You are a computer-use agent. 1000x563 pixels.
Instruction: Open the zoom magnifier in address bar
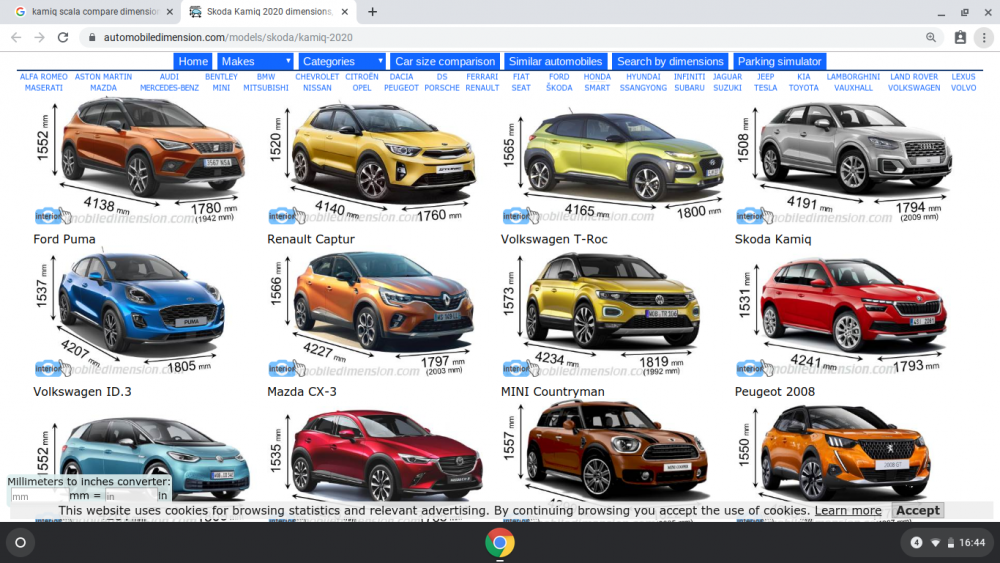coord(931,38)
